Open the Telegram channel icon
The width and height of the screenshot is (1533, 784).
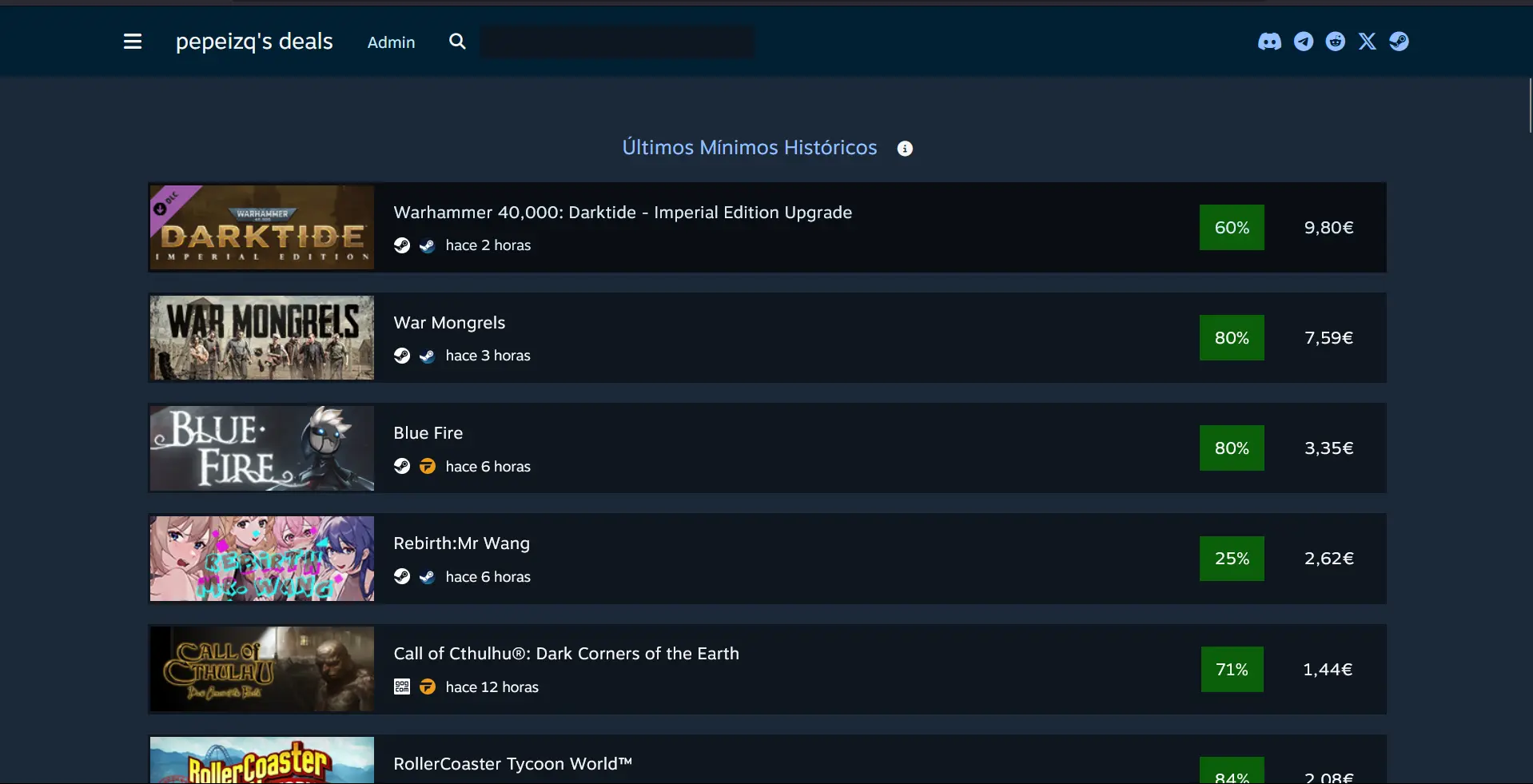[1304, 42]
